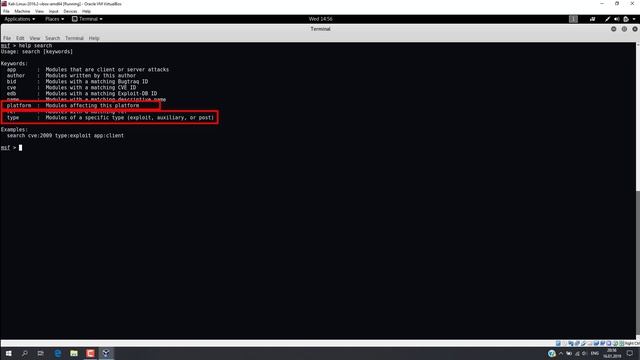Show hidden Windows tray icons
This screenshot has height=360, width=640.
[561, 353]
